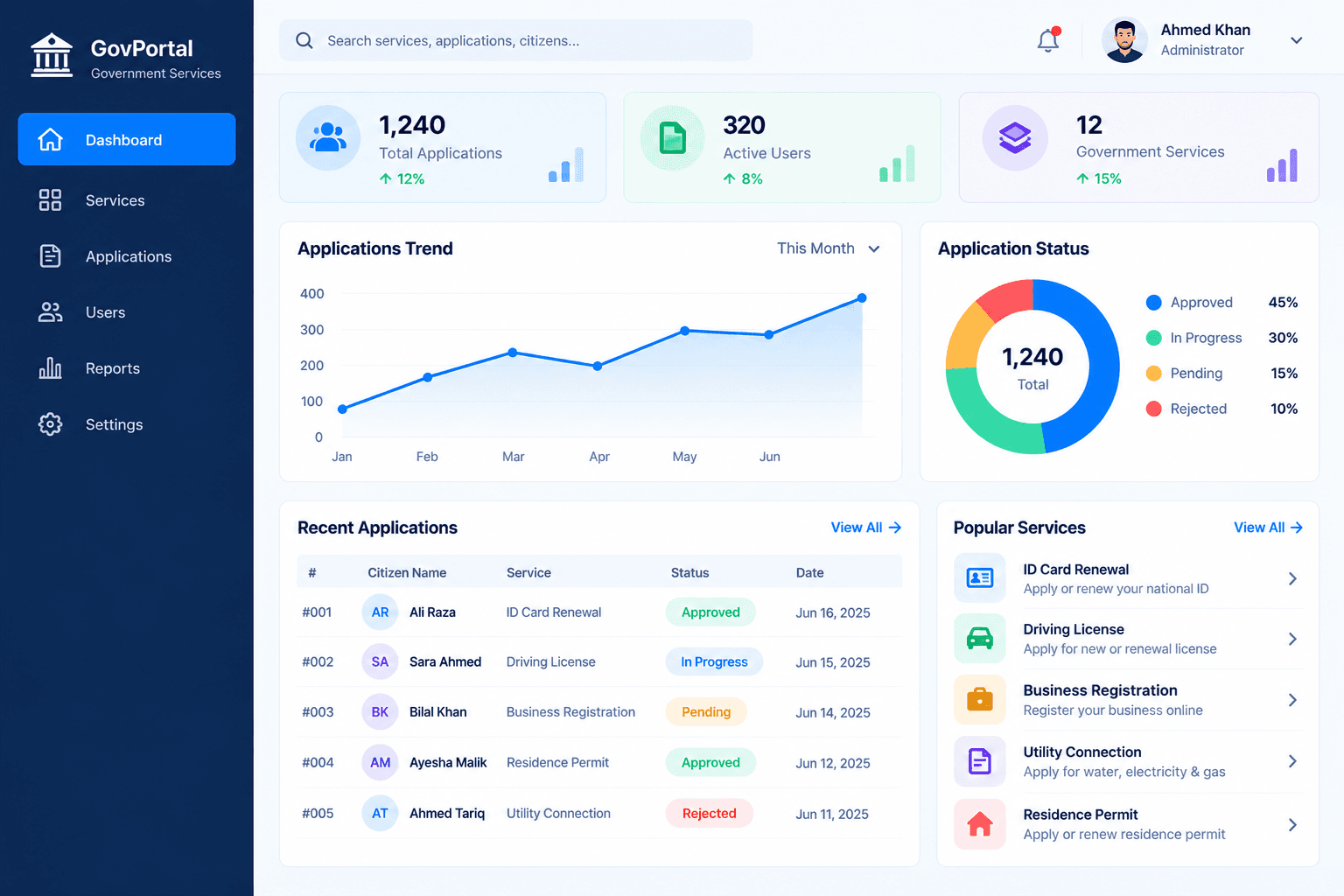
Task: Click the In Progress status badge
Action: 714,662
